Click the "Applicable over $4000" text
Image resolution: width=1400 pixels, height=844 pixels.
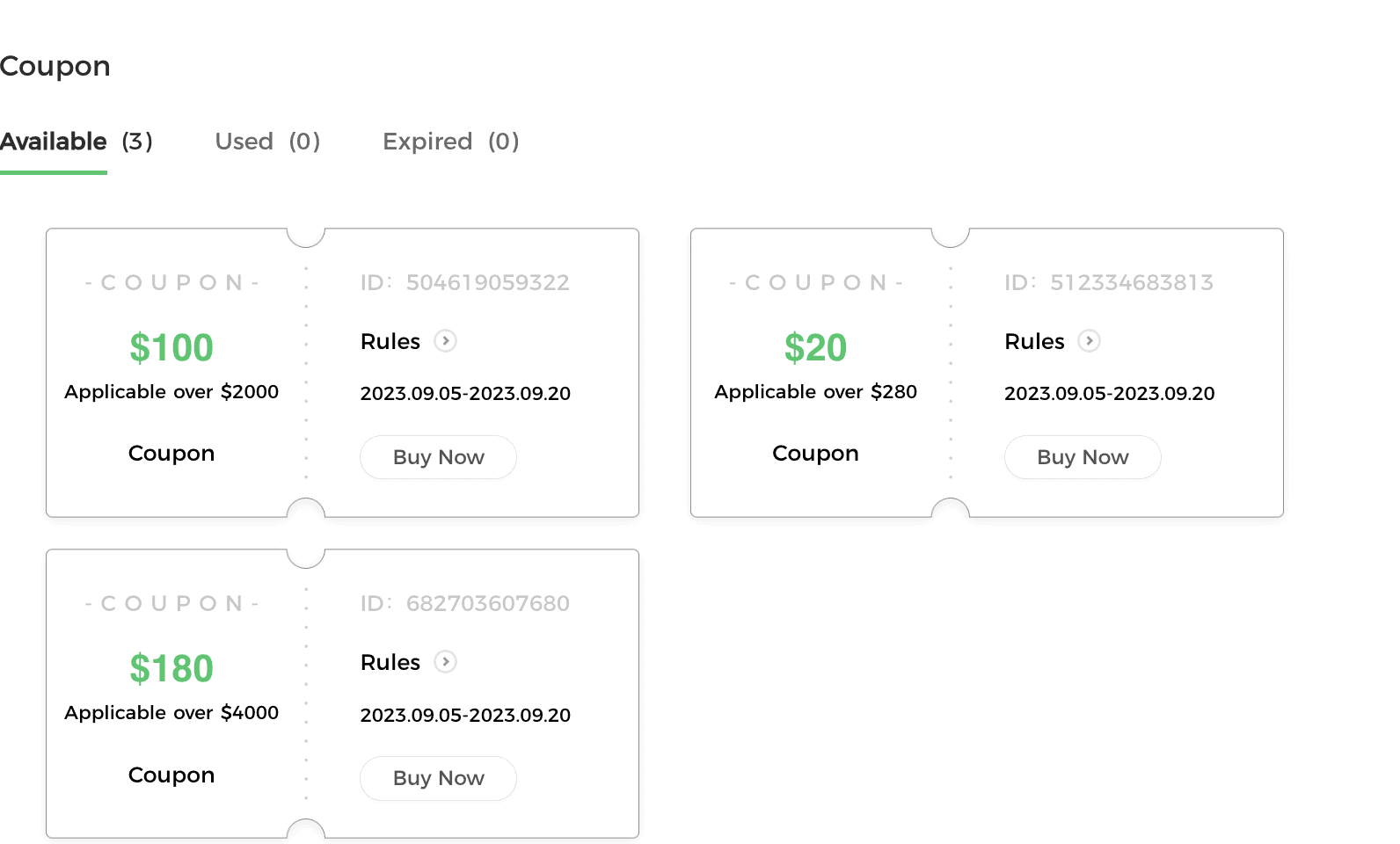171,712
